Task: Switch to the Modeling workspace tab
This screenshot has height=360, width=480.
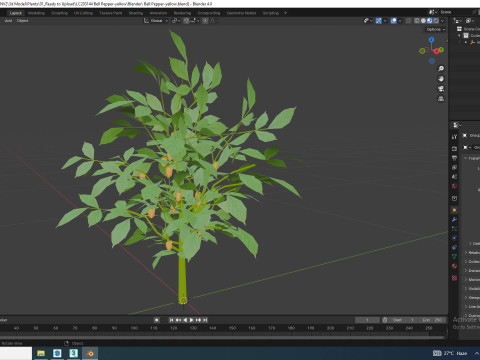Action: coord(36,13)
